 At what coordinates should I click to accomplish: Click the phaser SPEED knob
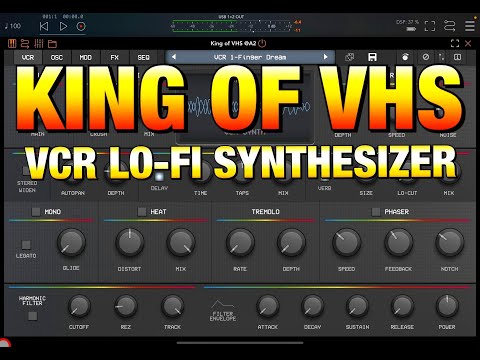347,242
